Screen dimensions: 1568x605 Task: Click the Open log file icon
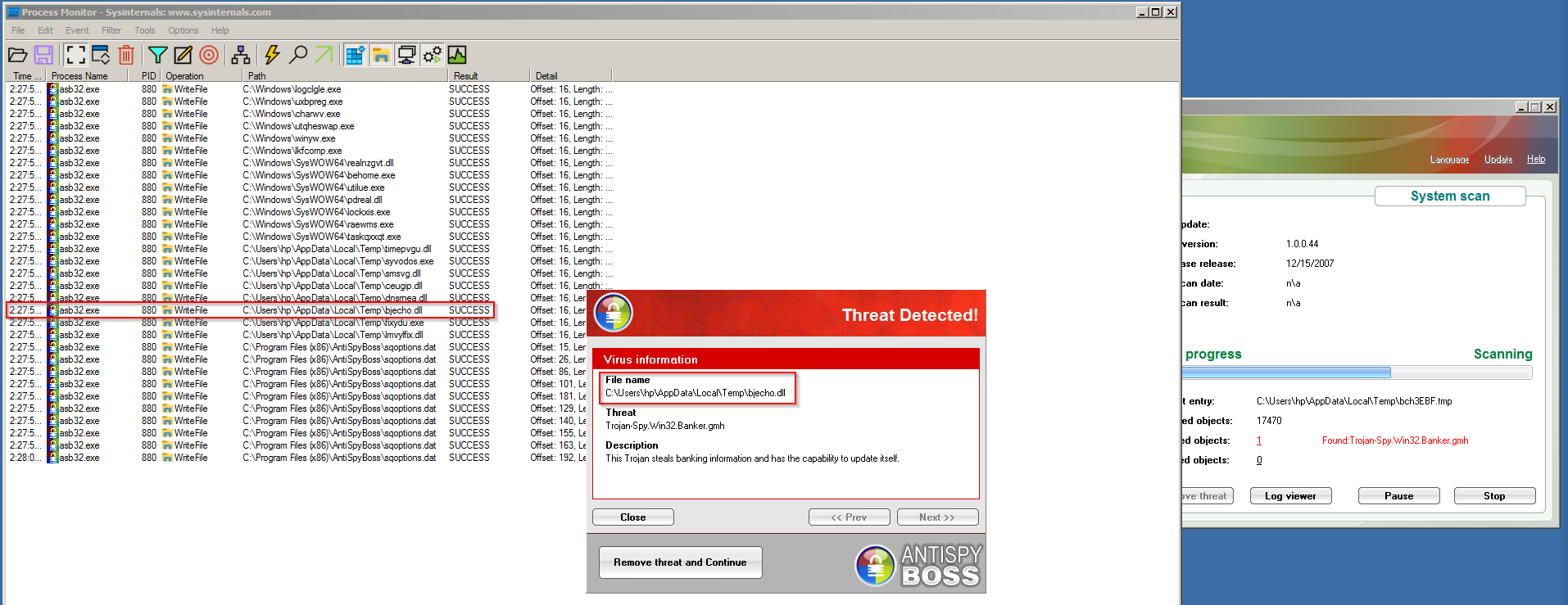point(18,55)
